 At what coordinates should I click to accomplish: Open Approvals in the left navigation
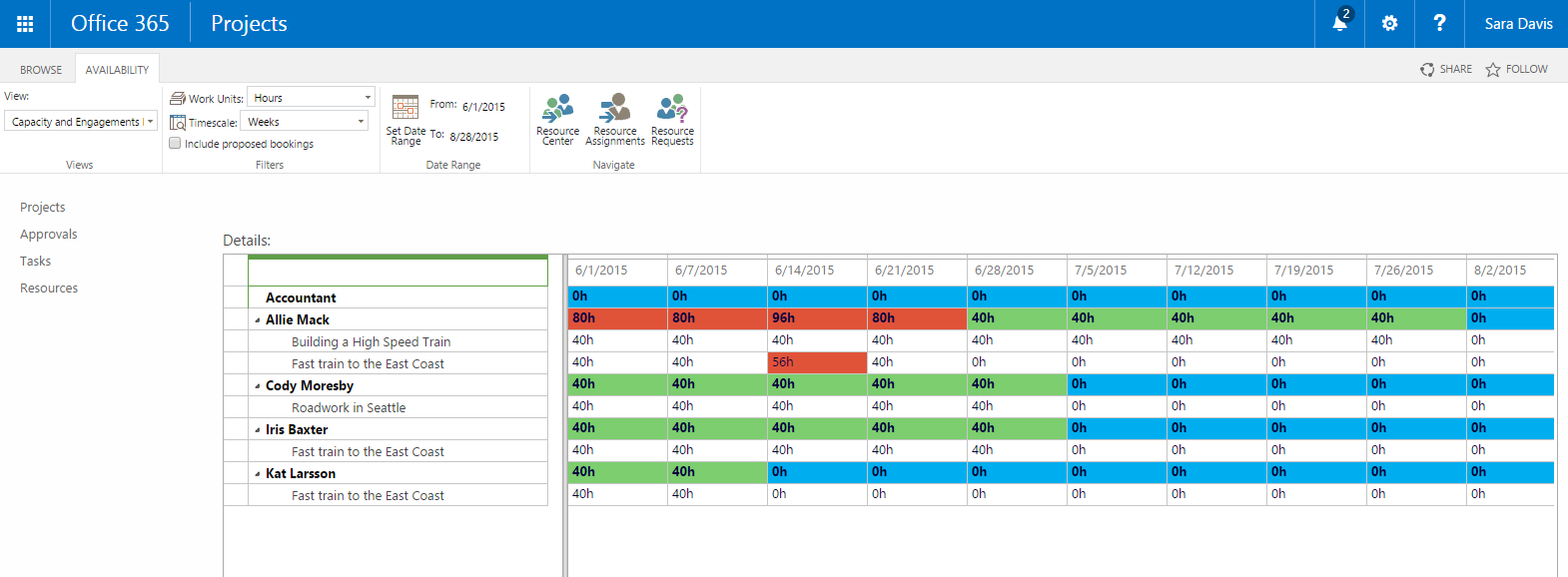(49, 235)
